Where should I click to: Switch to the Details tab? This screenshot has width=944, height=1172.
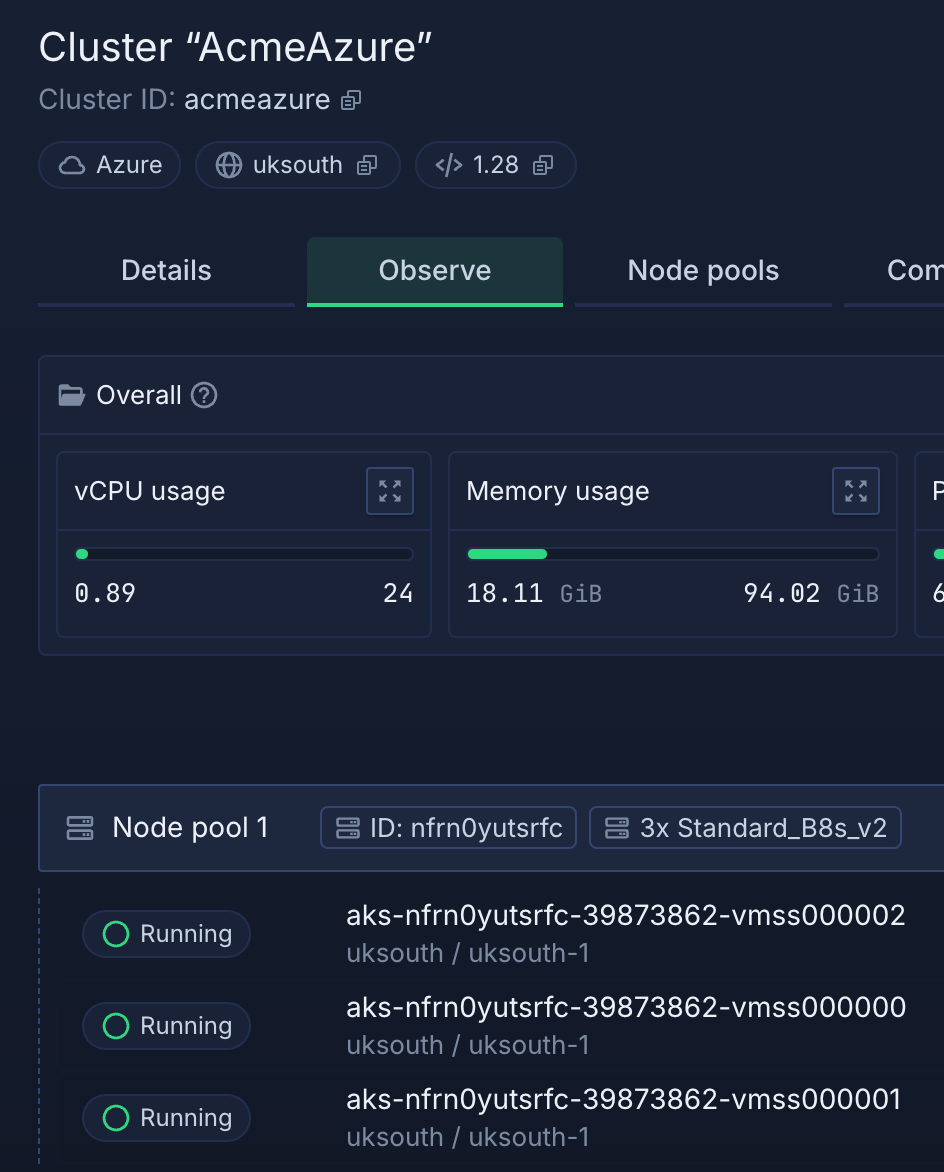[166, 271]
